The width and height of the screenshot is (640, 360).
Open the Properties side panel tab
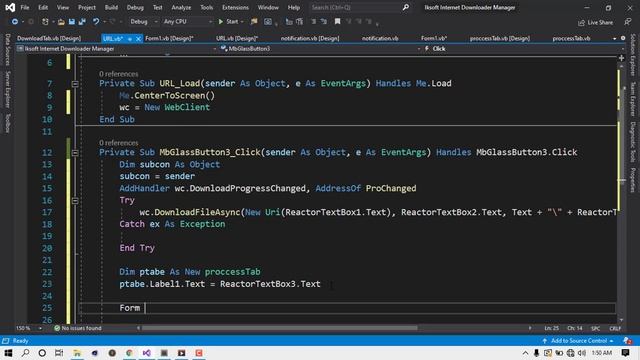pos(633,180)
